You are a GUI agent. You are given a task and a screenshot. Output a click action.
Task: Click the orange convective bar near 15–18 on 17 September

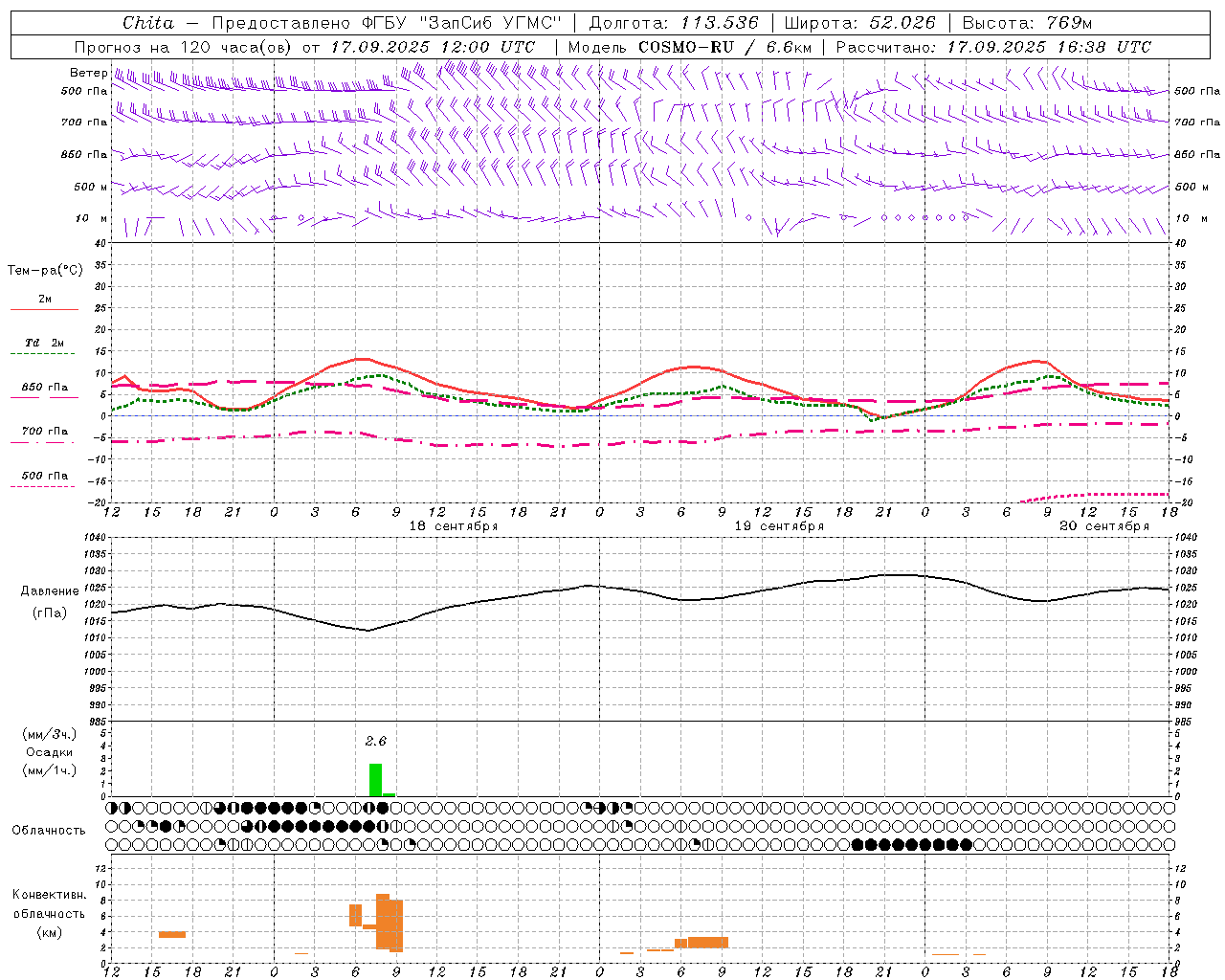tap(172, 934)
